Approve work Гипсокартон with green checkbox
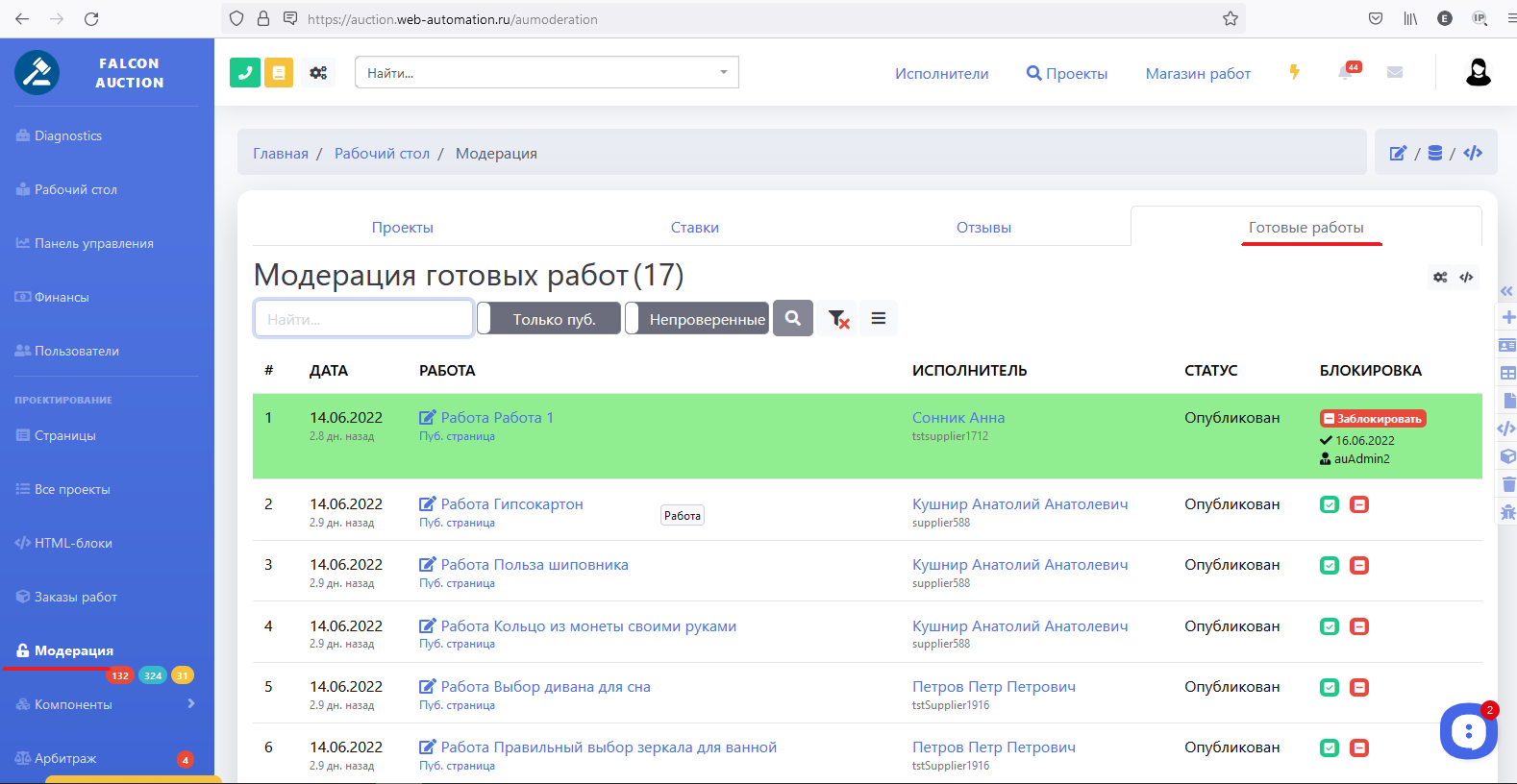Image resolution: width=1517 pixels, height=784 pixels. 1330,504
